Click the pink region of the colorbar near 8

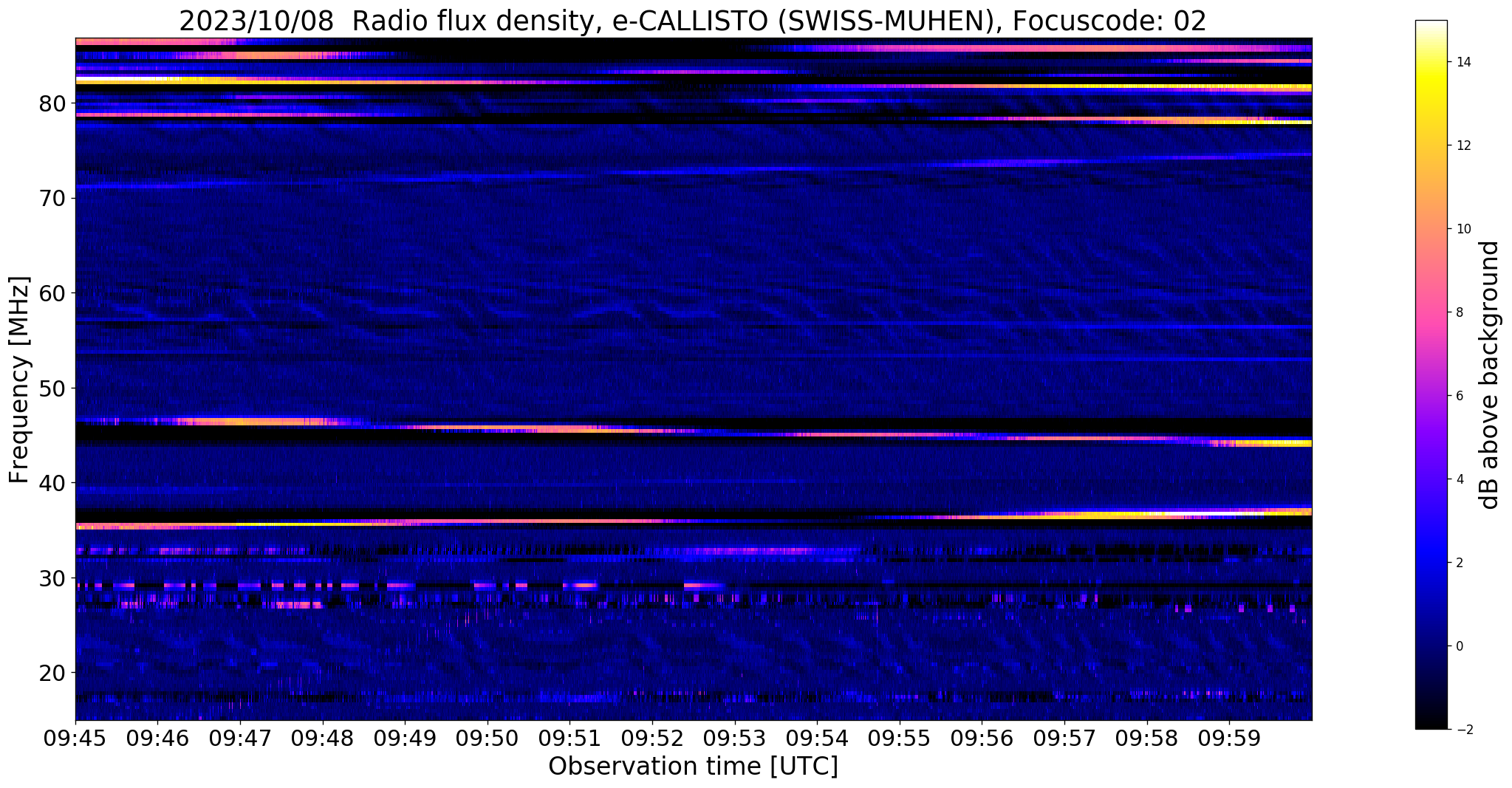tap(1431, 312)
